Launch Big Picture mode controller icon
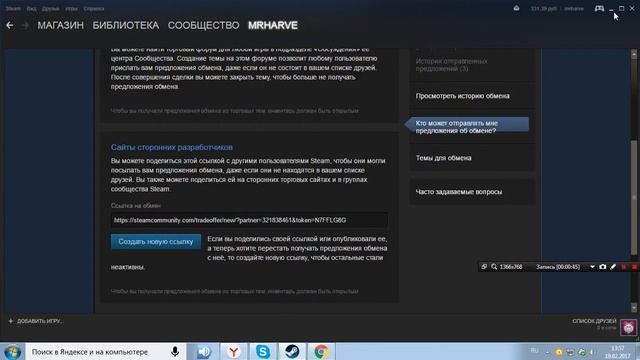The height and width of the screenshot is (360, 640). [x=599, y=8]
